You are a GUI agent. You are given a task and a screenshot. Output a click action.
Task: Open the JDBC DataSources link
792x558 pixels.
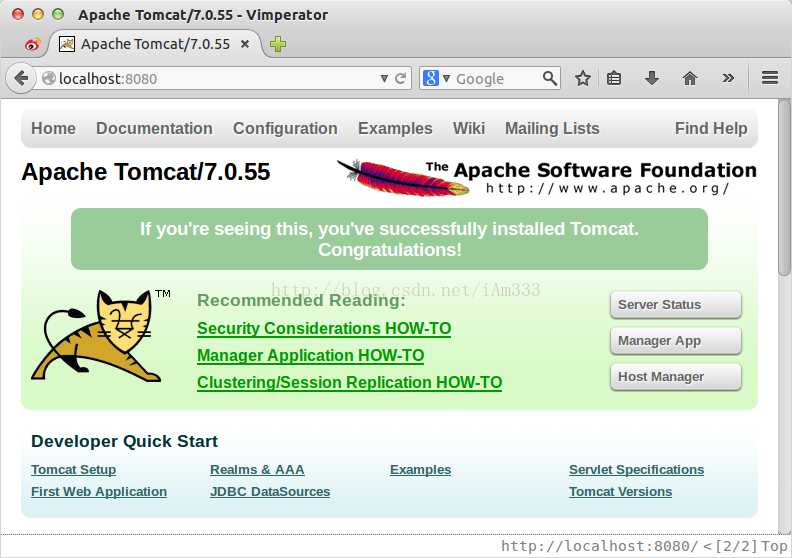[270, 492]
